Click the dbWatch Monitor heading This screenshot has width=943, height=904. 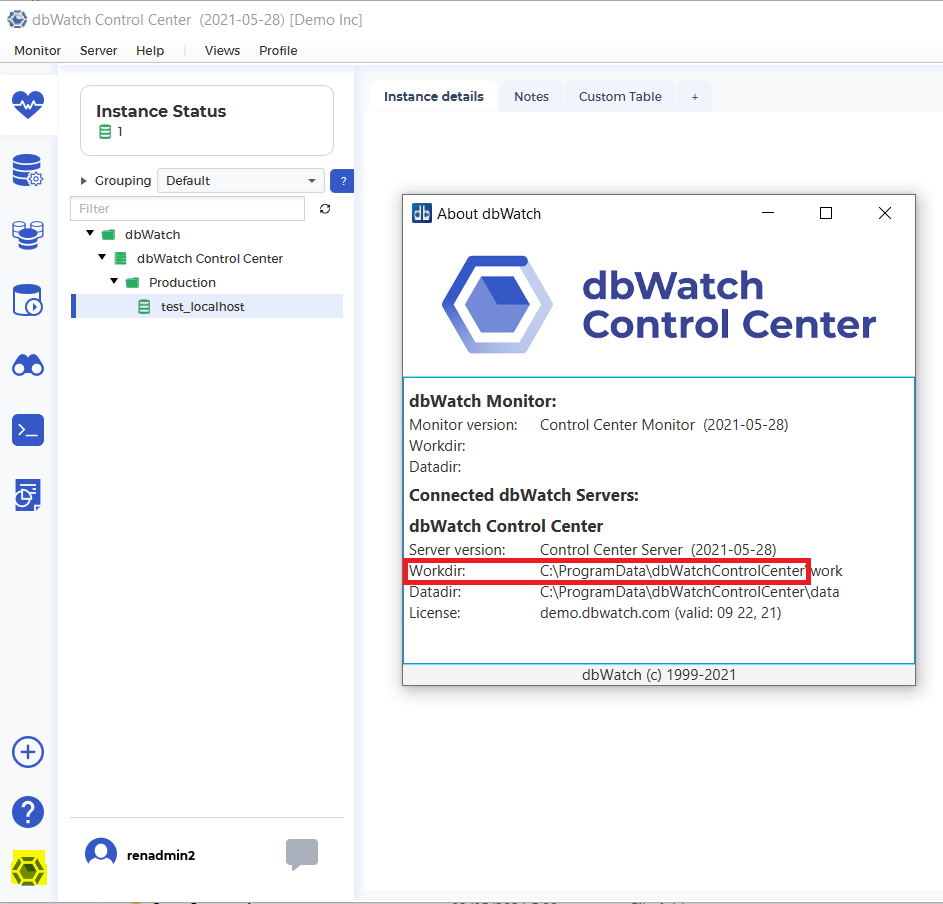click(x=482, y=401)
